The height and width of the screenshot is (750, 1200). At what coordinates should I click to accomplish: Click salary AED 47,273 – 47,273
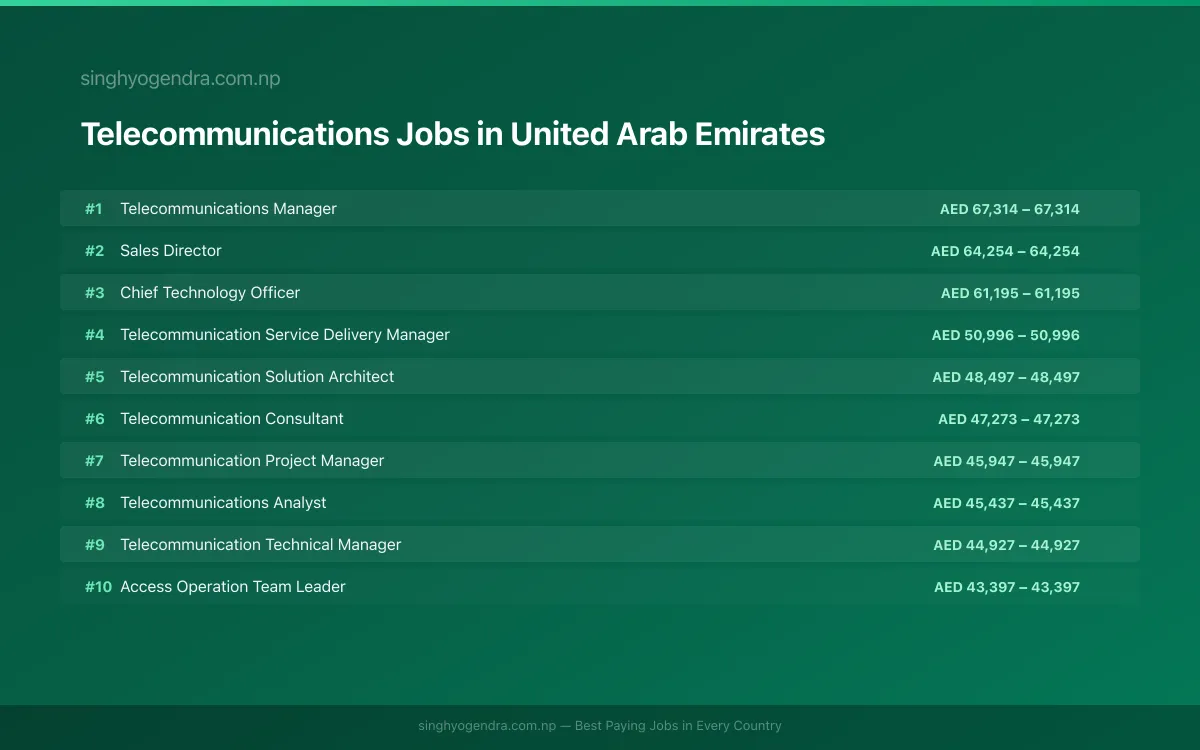(1009, 419)
